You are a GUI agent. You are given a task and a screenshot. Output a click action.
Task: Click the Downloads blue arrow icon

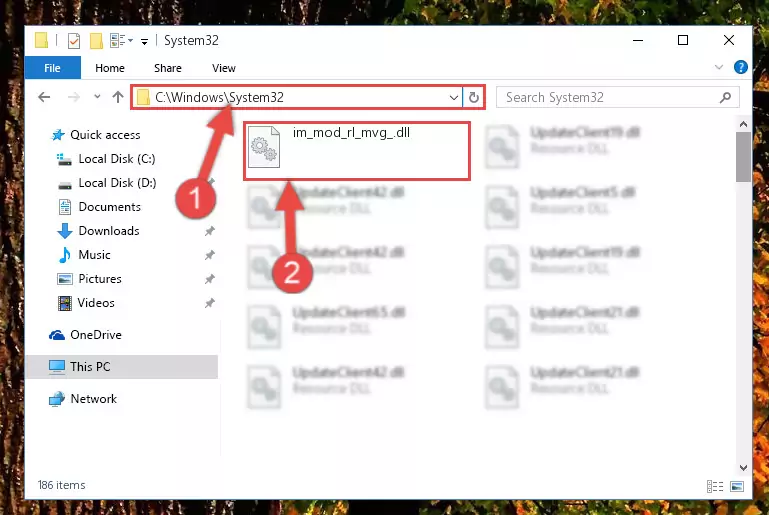[64, 231]
